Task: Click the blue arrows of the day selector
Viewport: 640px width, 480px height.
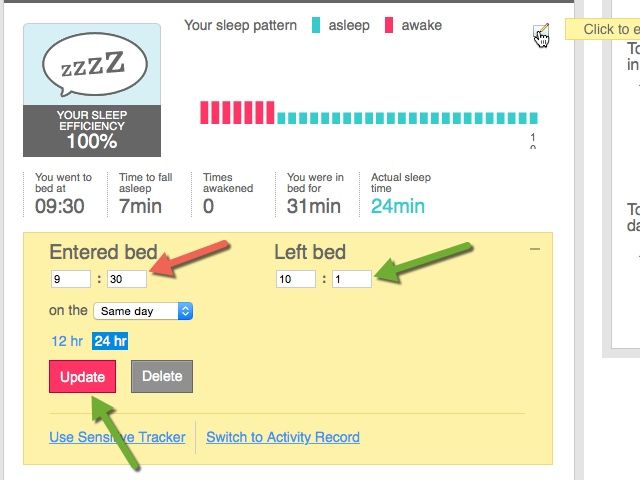Action: pyautogui.click(x=185, y=311)
